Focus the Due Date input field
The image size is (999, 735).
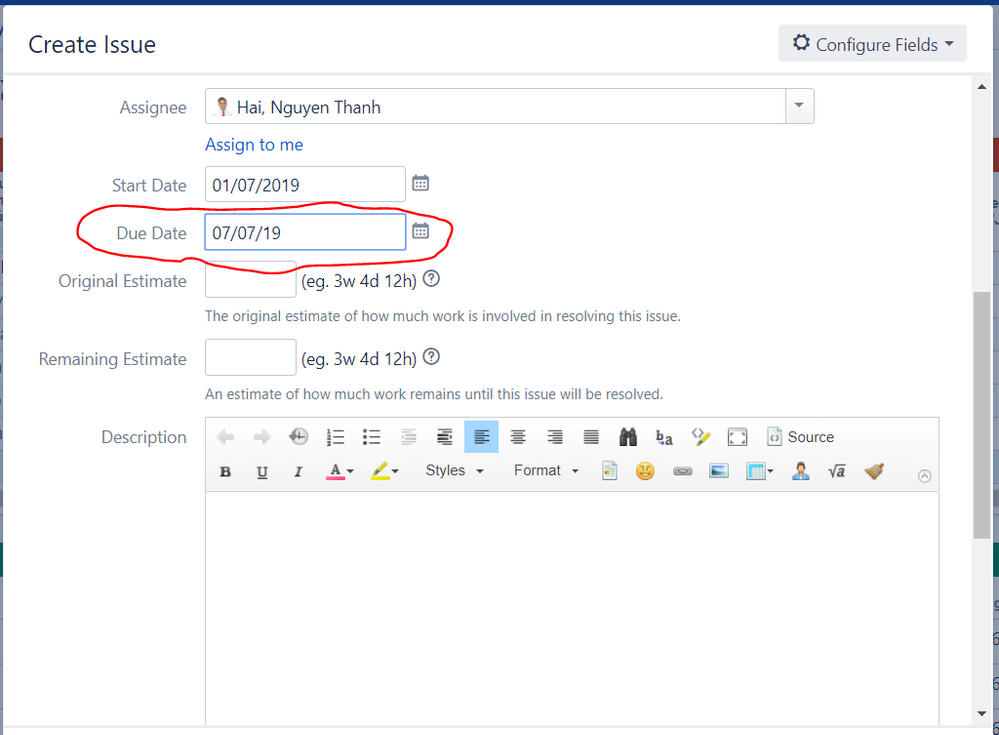305,232
